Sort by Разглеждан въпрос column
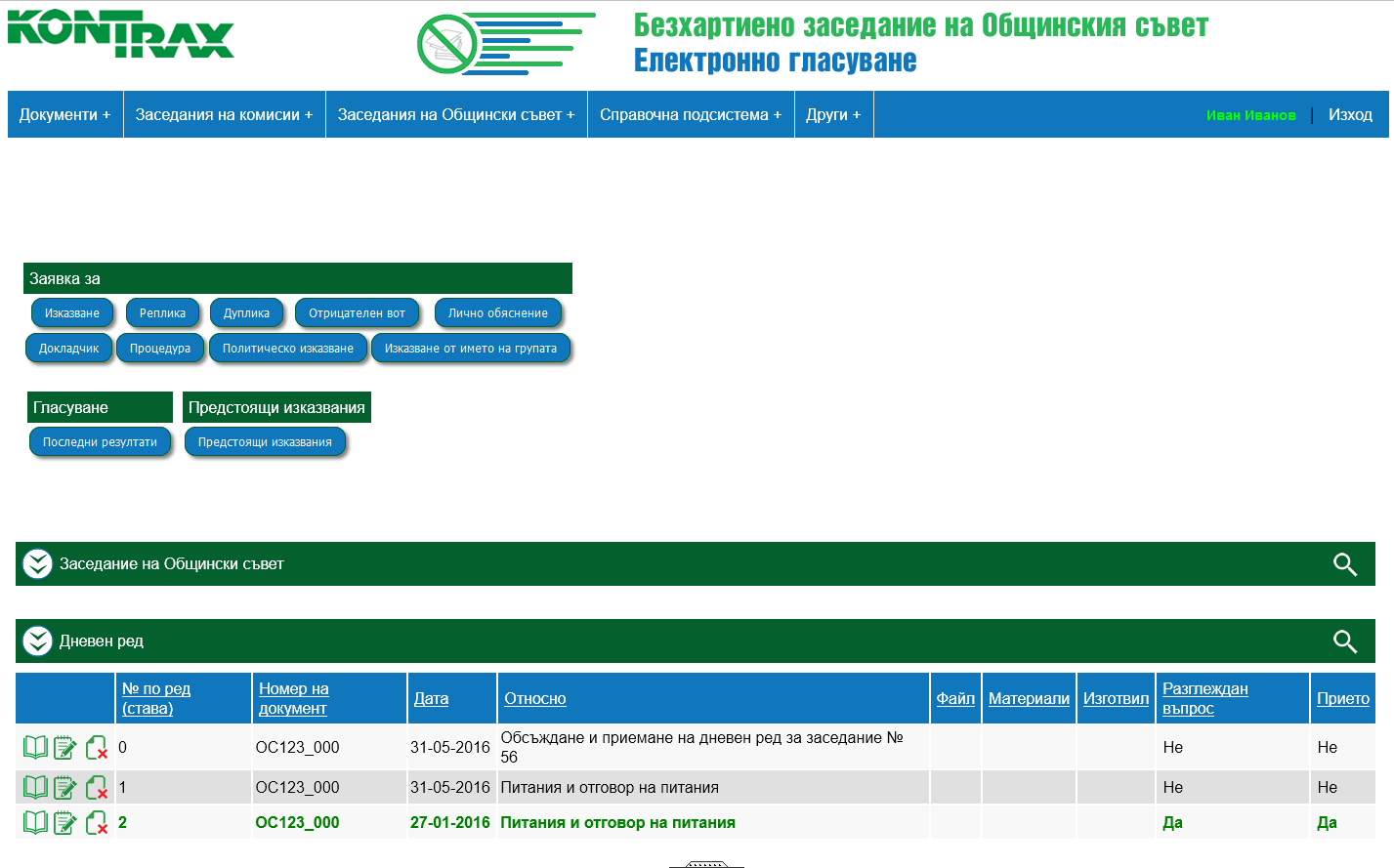1394x868 pixels. click(1205, 698)
